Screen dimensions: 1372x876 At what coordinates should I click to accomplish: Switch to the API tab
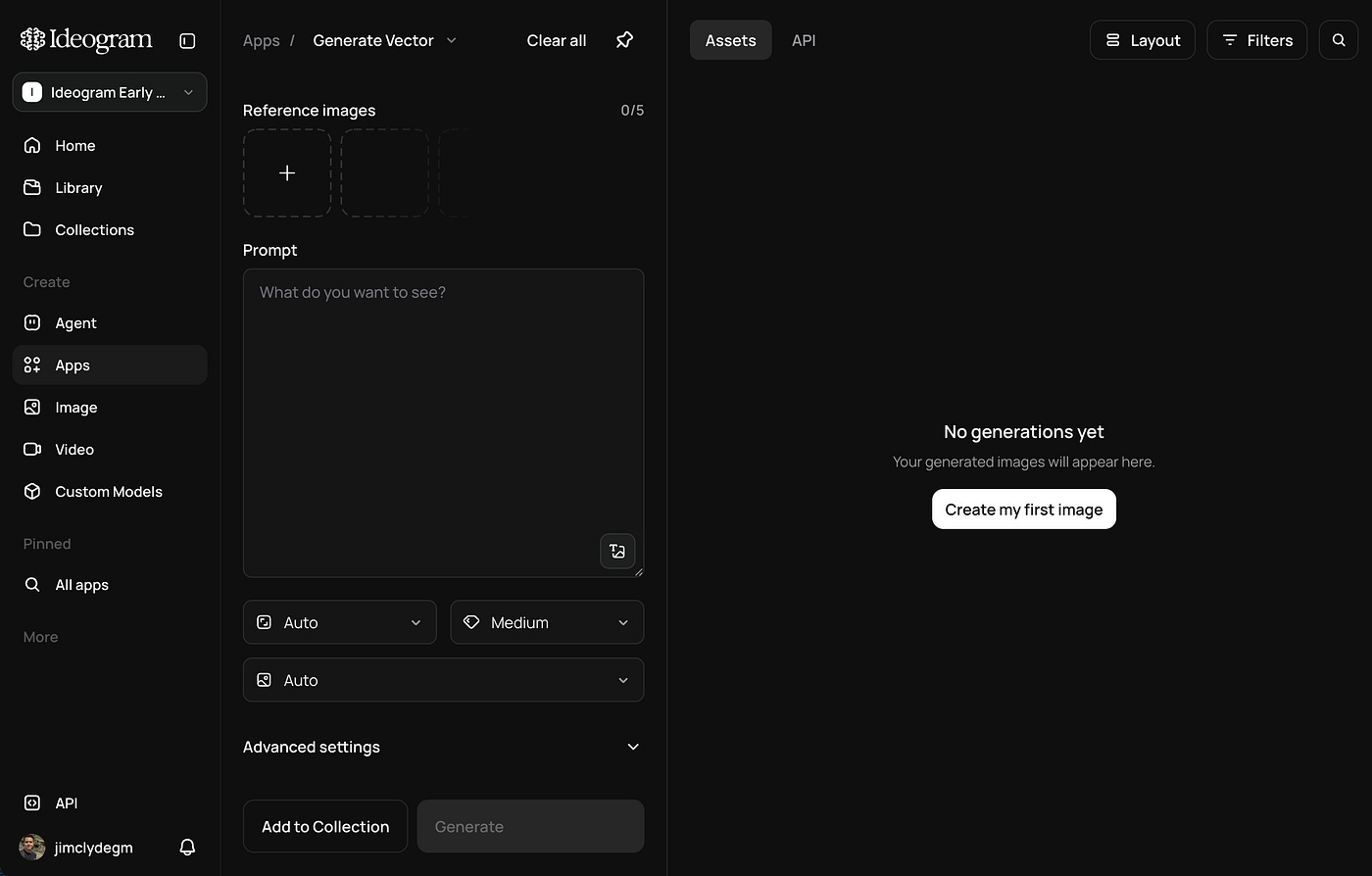click(x=804, y=40)
